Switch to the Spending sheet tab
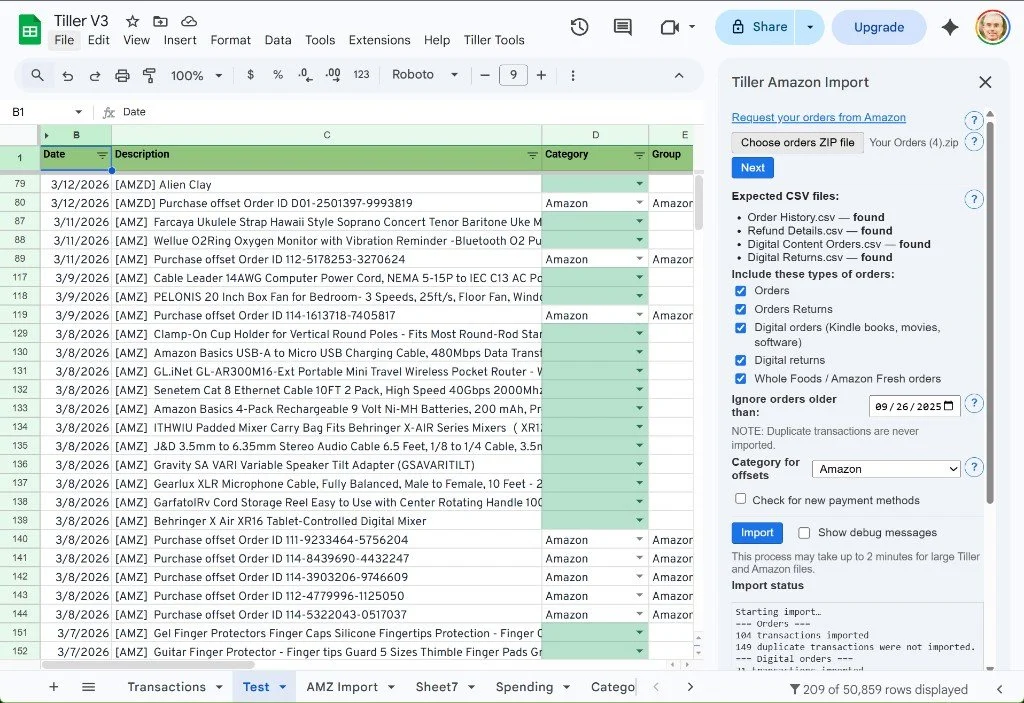1024x703 pixels. coord(524,687)
